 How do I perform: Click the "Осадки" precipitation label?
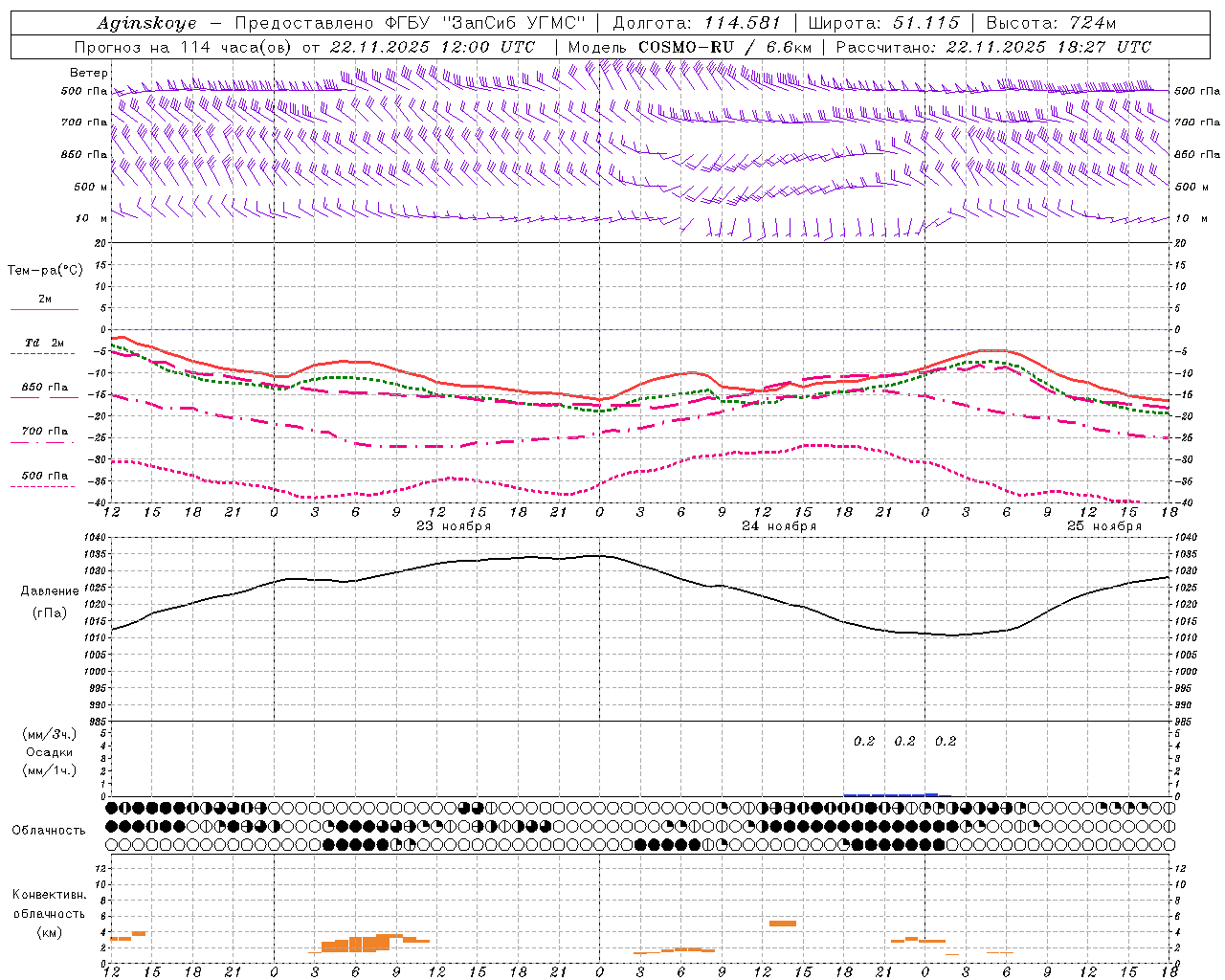50,752
